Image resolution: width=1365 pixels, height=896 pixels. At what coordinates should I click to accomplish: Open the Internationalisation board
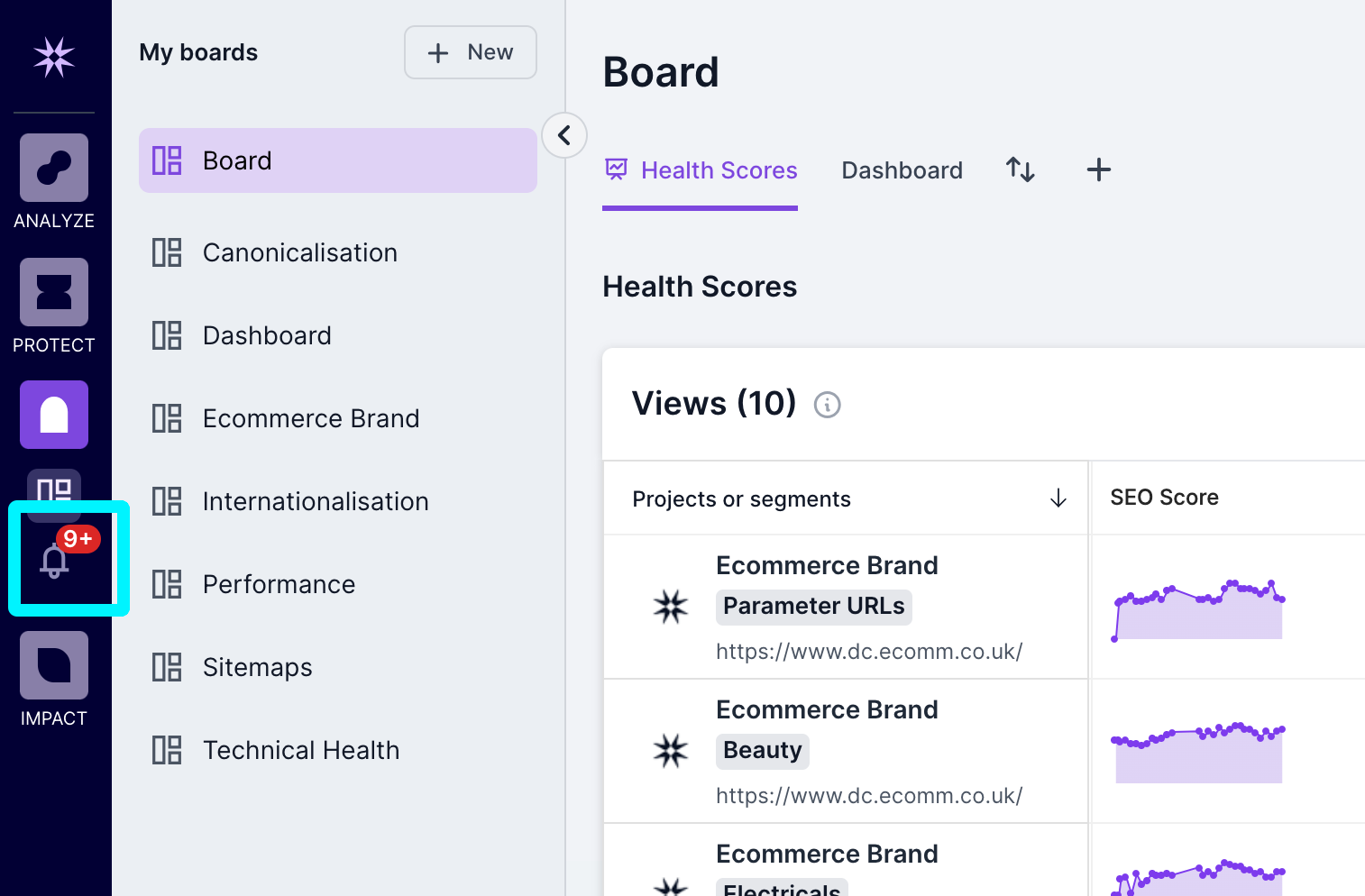[x=315, y=501]
